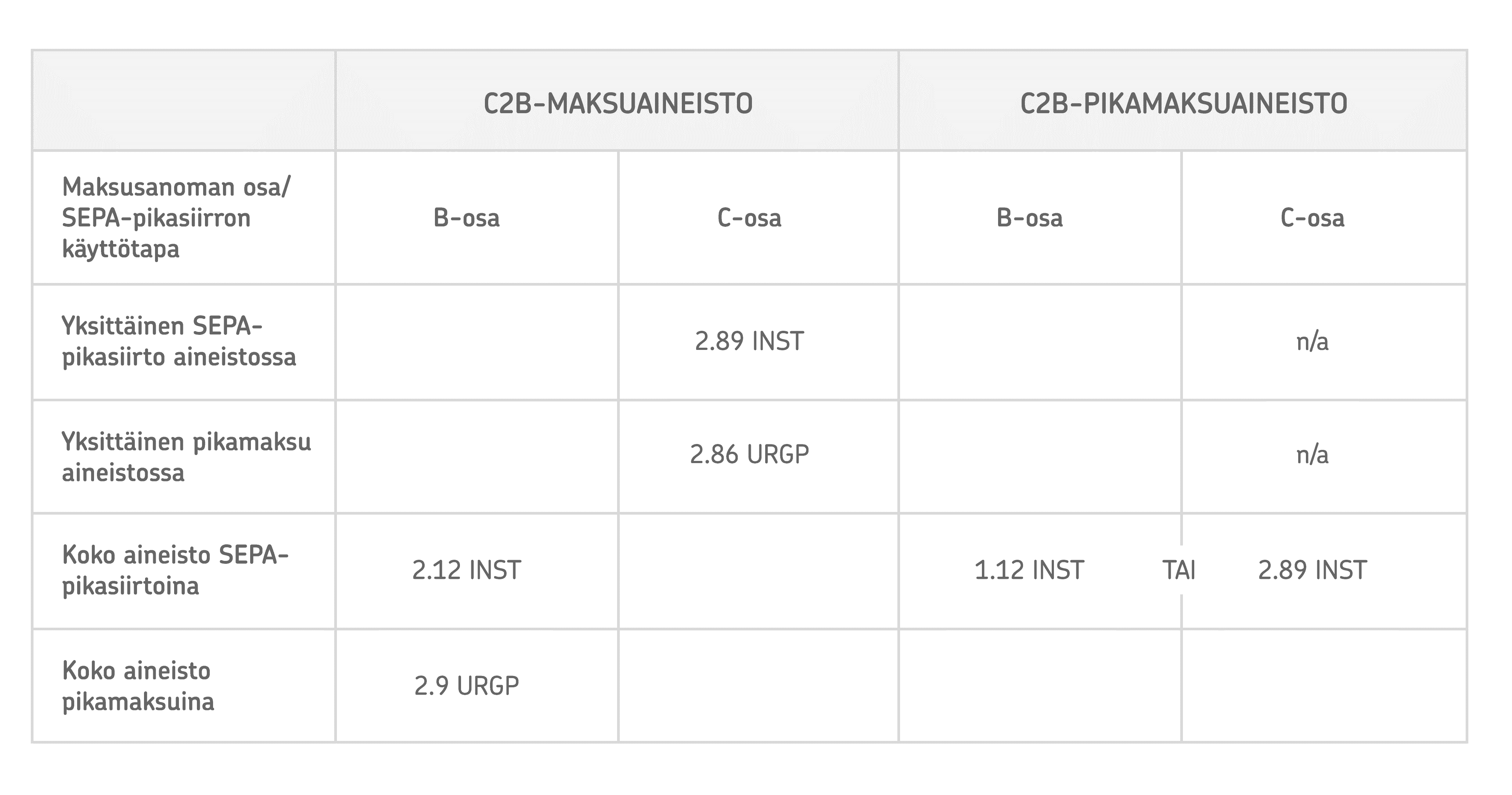This screenshot has height=795, width=1512.
Task: Click 2.89 INST in the Koko aineisto SEPA-pikasiirtoina row
Action: (1313, 570)
